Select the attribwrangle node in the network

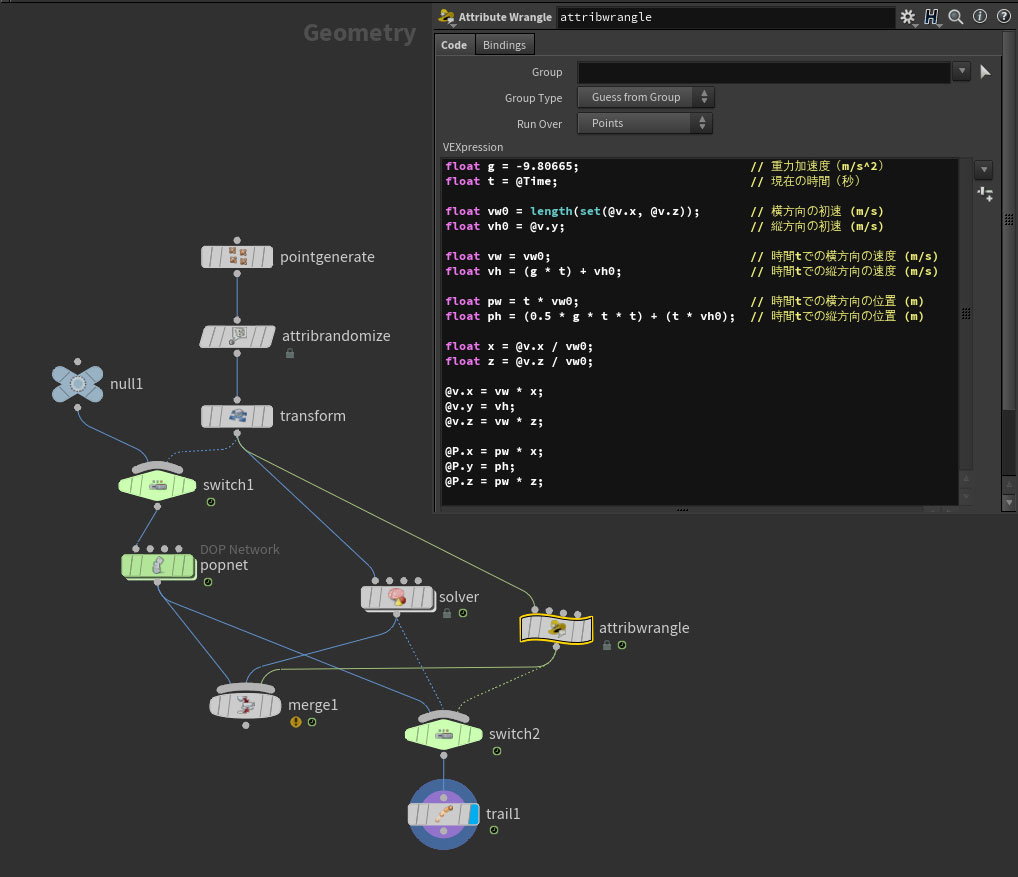556,628
